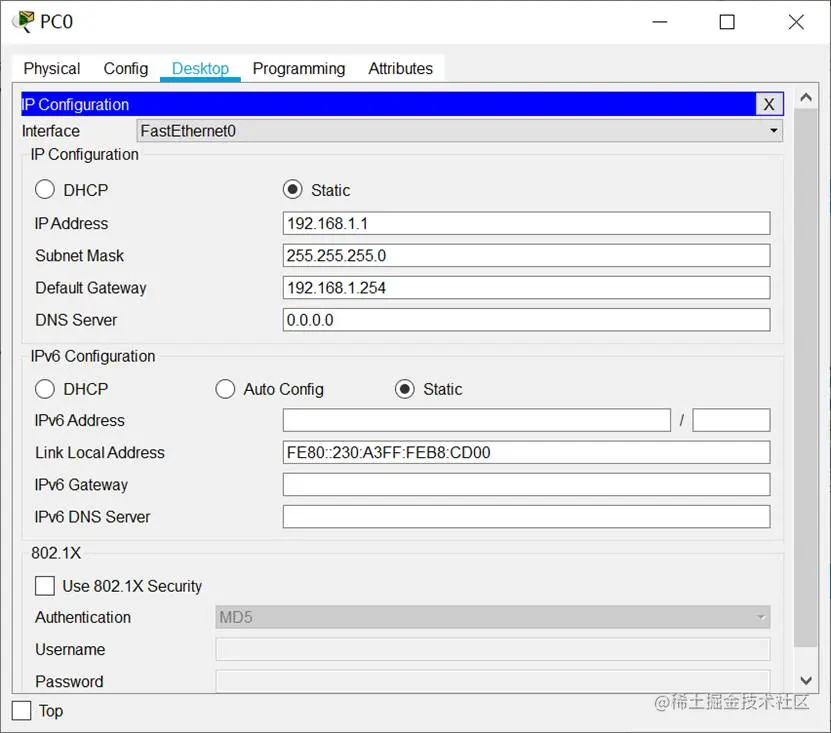
Task: Click the Default Gateway field
Action: pyautogui.click(x=526, y=288)
